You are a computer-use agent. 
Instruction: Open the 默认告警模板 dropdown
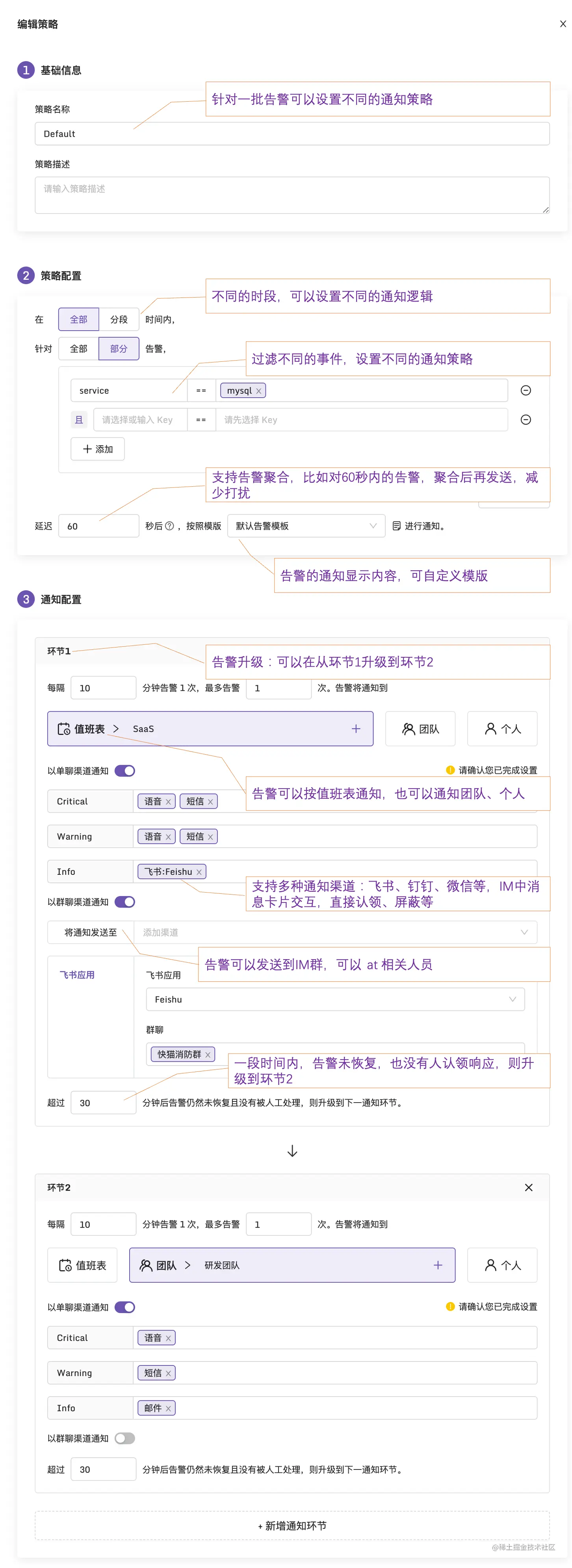tap(306, 525)
